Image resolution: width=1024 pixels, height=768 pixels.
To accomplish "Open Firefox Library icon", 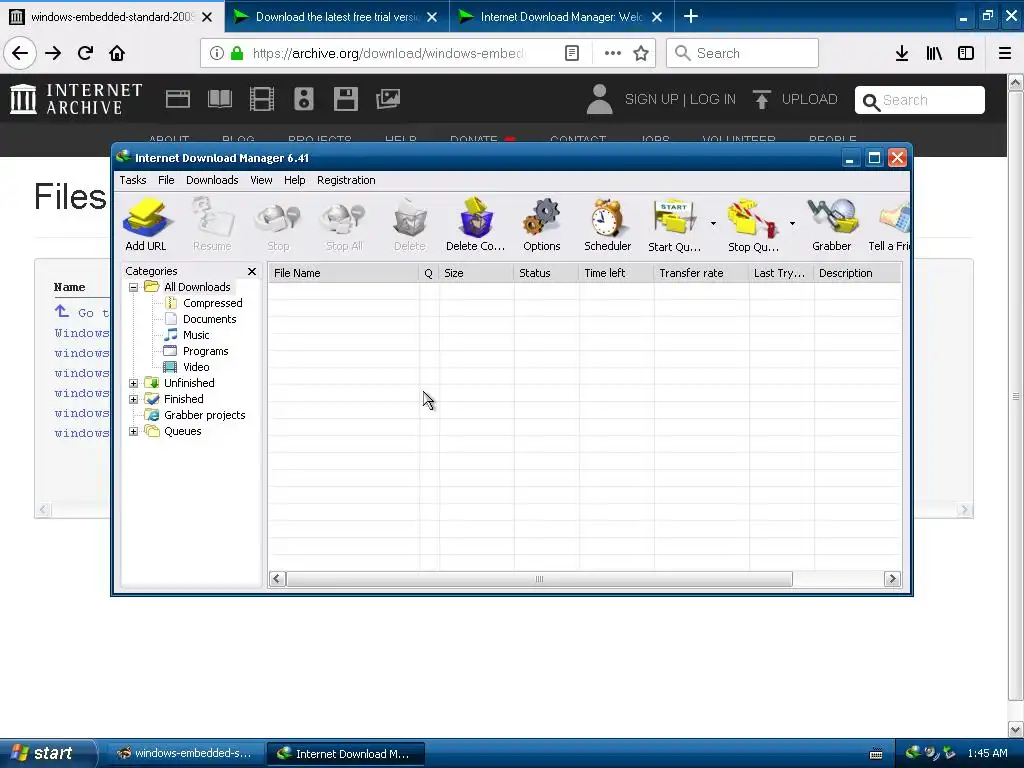I will pyautogui.click(x=934, y=53).
